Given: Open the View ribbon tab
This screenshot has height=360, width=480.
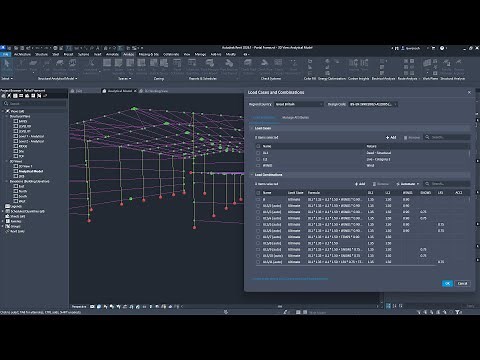Looking at the screenshot, I should 187,54.
